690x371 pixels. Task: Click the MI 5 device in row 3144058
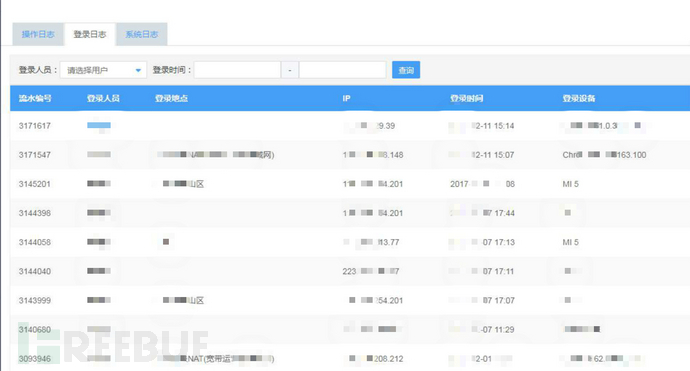pos(570,242)
